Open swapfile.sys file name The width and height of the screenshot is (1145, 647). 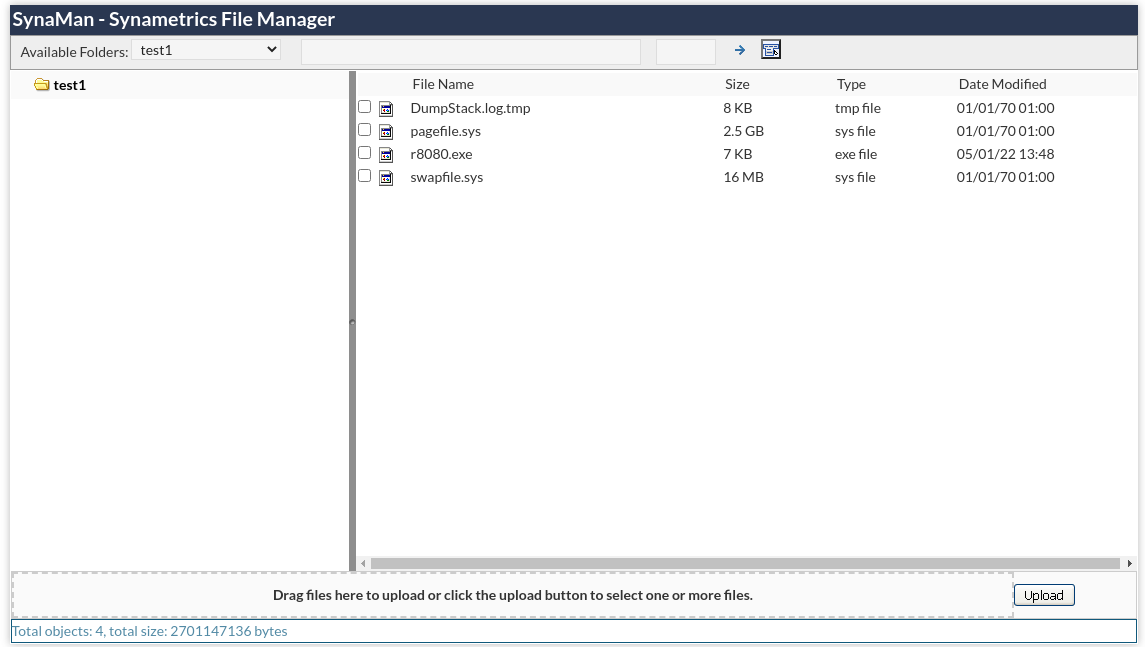446,177
